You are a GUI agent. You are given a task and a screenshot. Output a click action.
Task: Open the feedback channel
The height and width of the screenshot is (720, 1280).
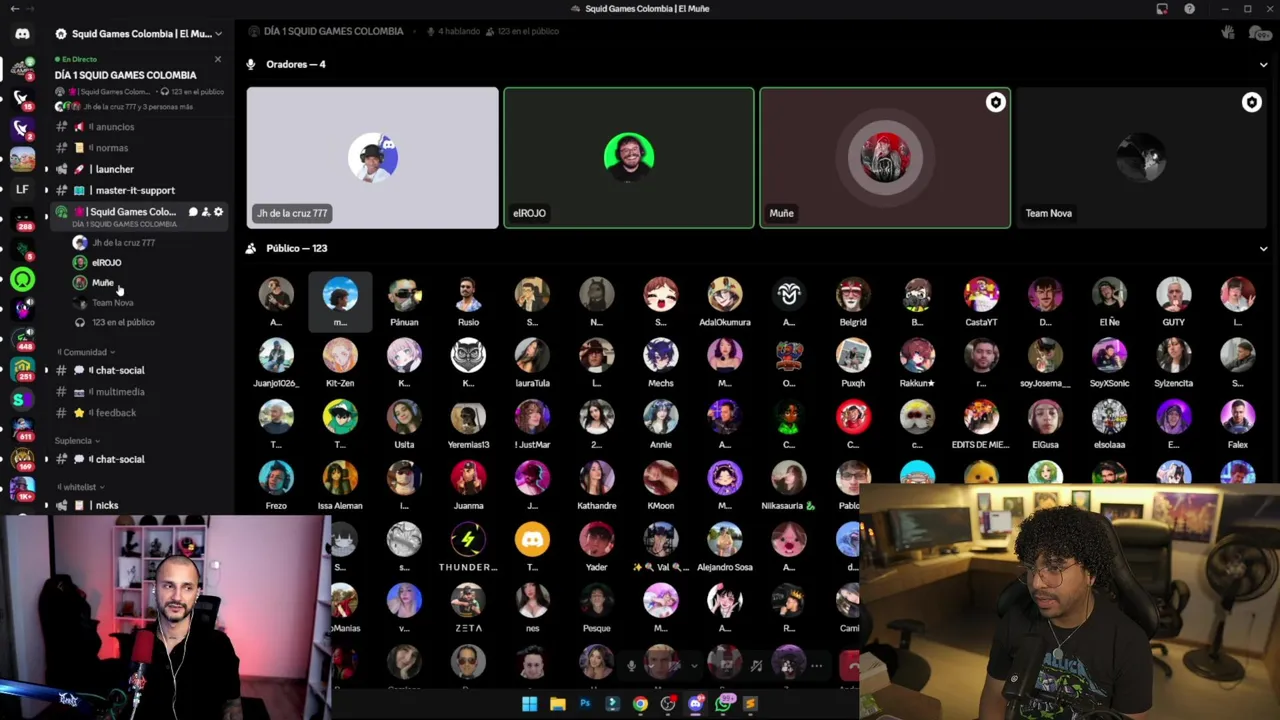click(140, 413)
